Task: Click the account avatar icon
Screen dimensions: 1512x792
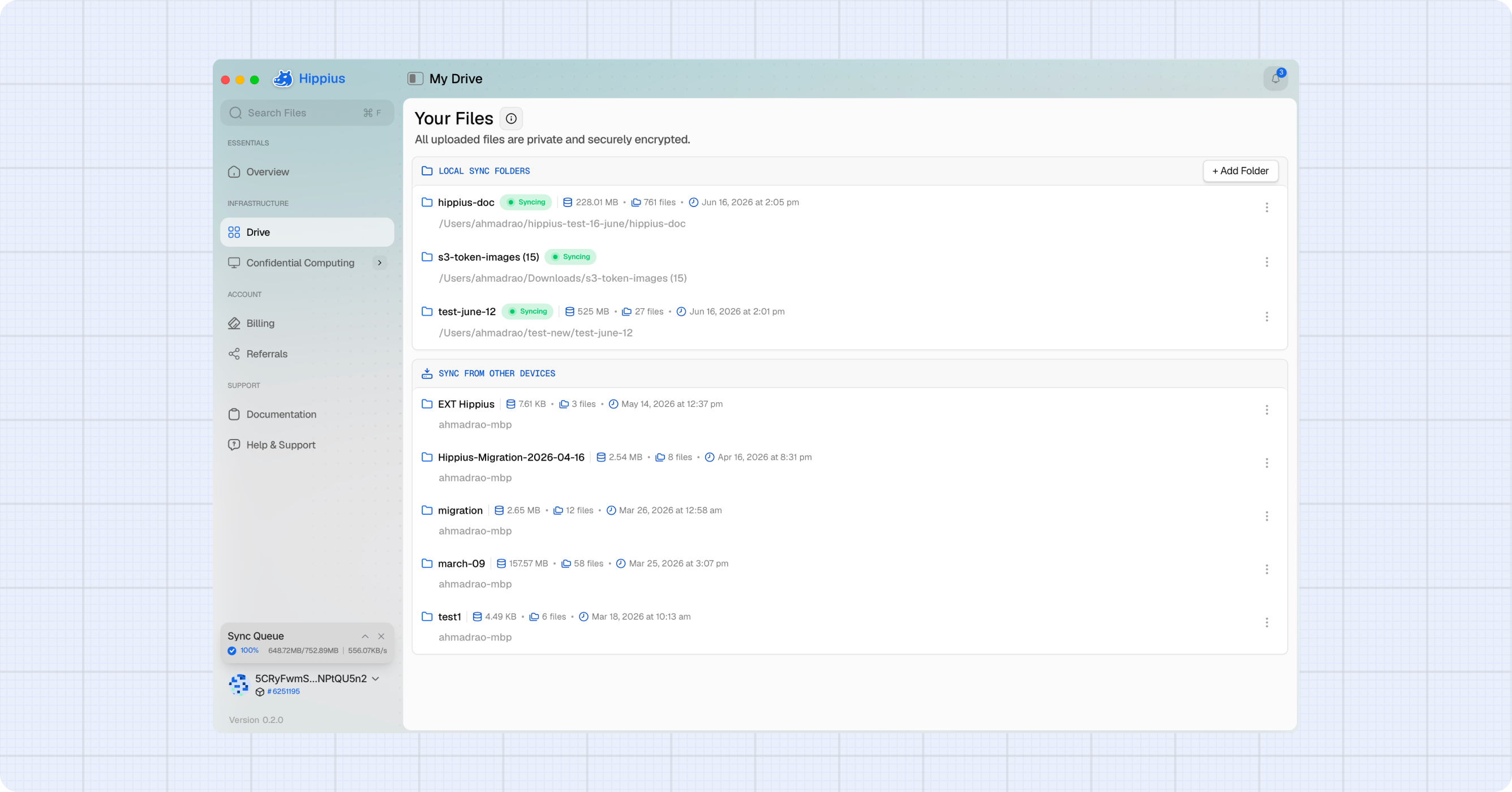Action: click(238, 684)
